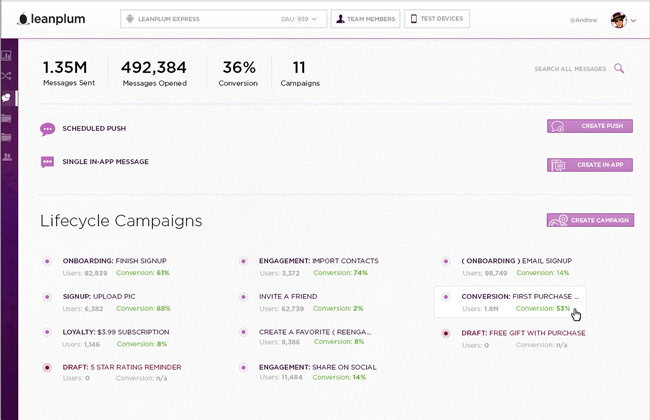Open Scheduled Push section

click(x=94, y=129)
